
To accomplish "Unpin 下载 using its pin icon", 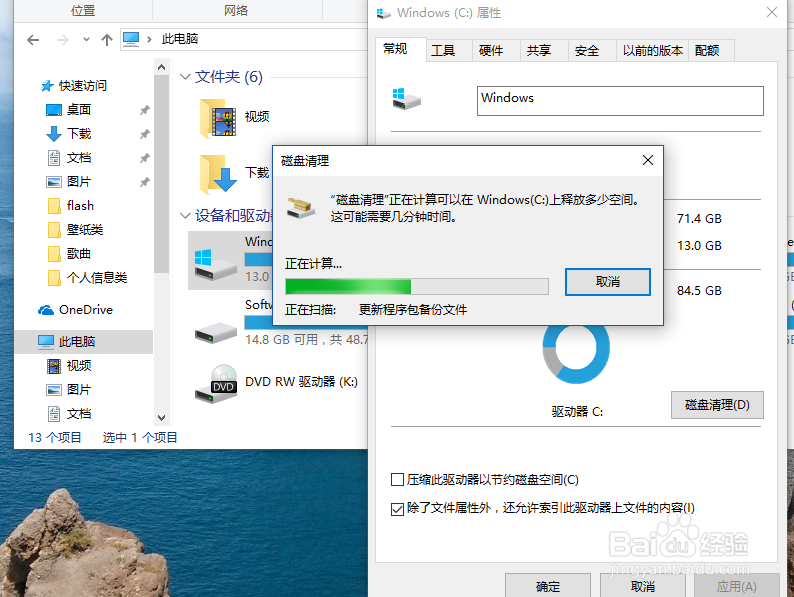I will point(145,134).
